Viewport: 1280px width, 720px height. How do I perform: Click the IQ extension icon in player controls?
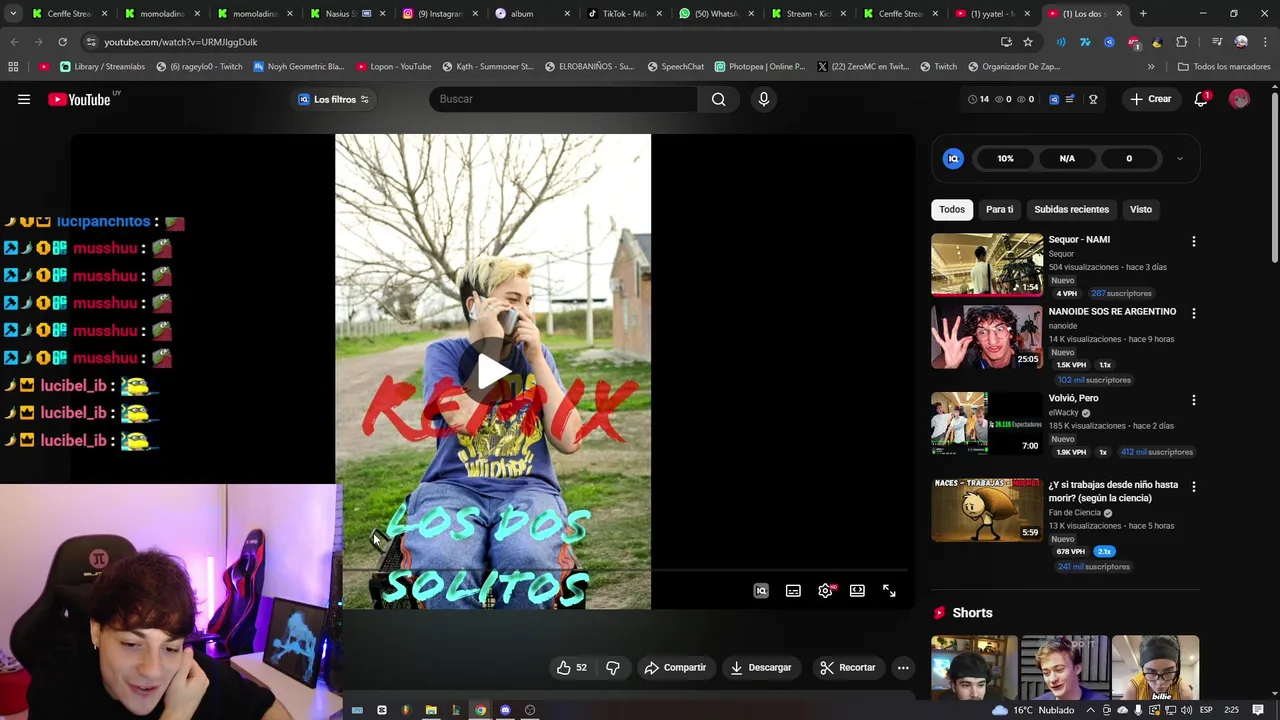click(761, 591)
